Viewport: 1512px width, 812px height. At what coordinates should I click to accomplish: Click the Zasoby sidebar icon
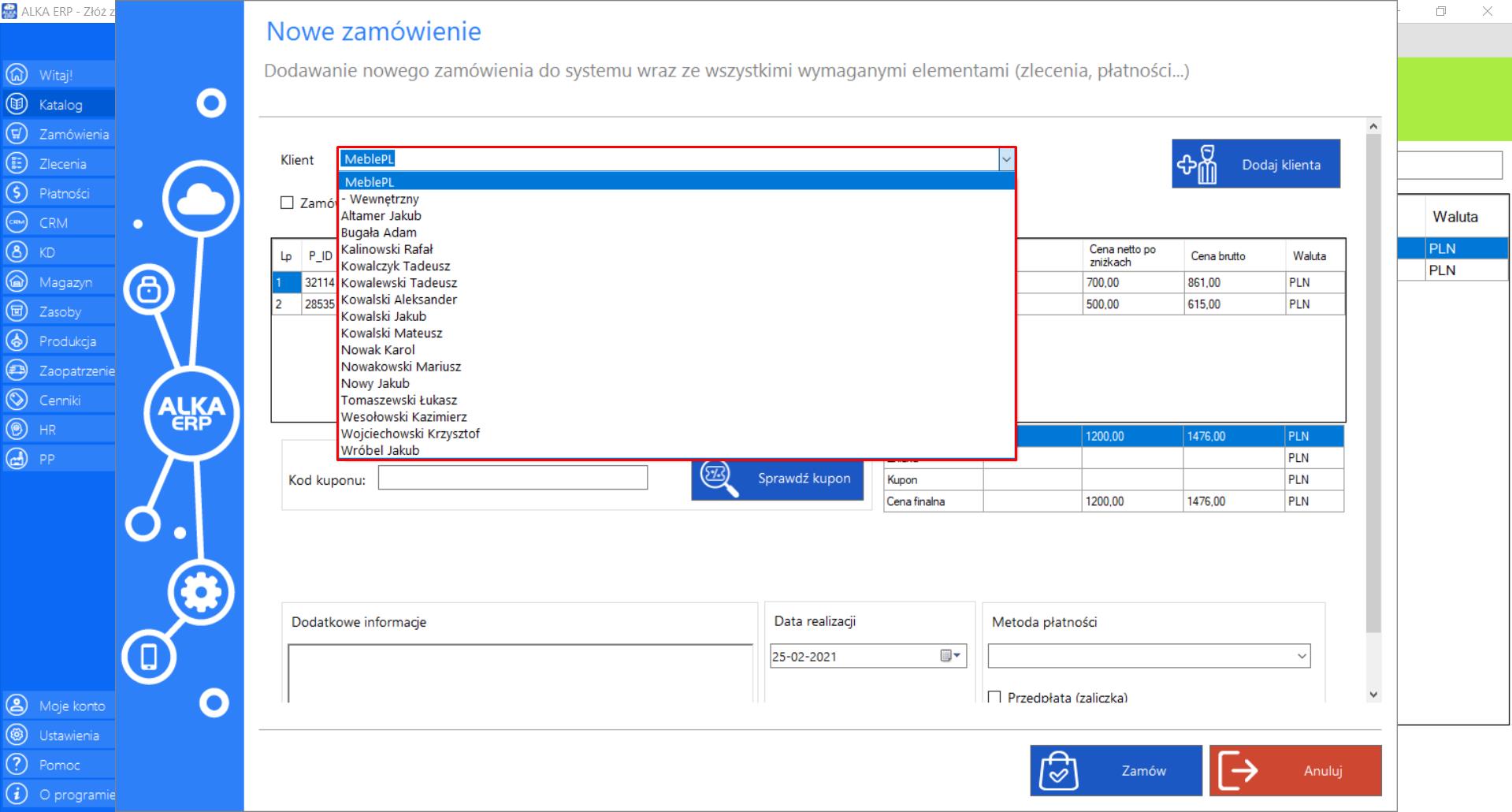[17, 311]
